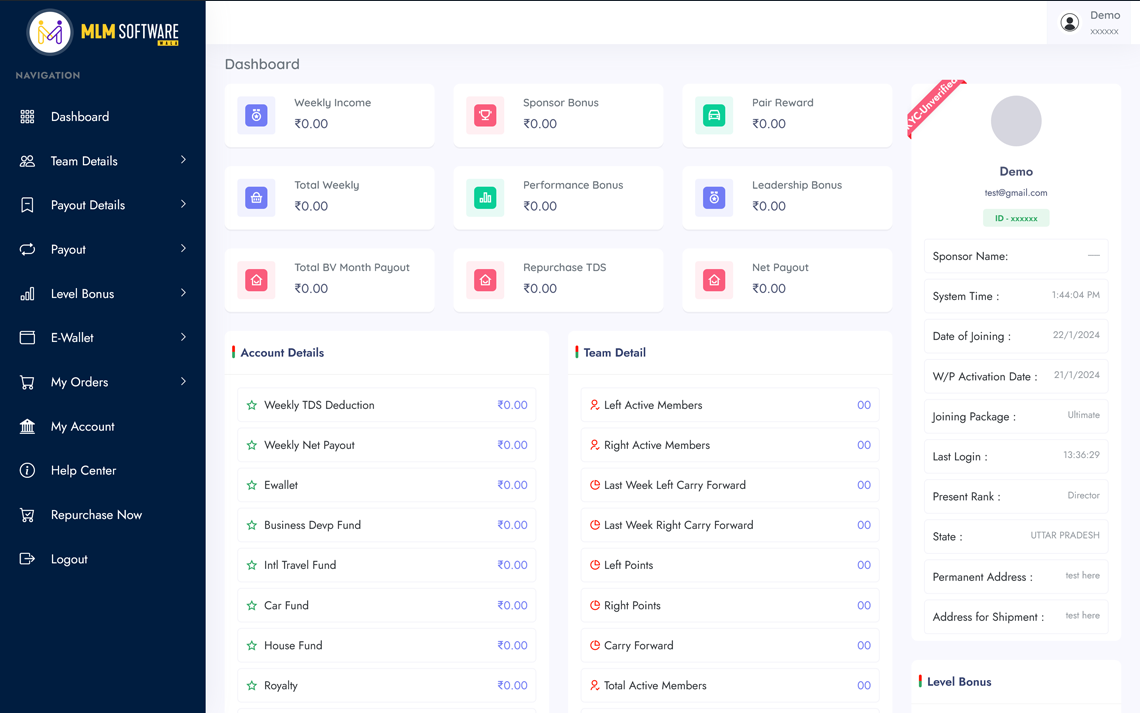Click the Leadership Bonus medal icon
The image size is (1140, 713).
pos(714,198)
